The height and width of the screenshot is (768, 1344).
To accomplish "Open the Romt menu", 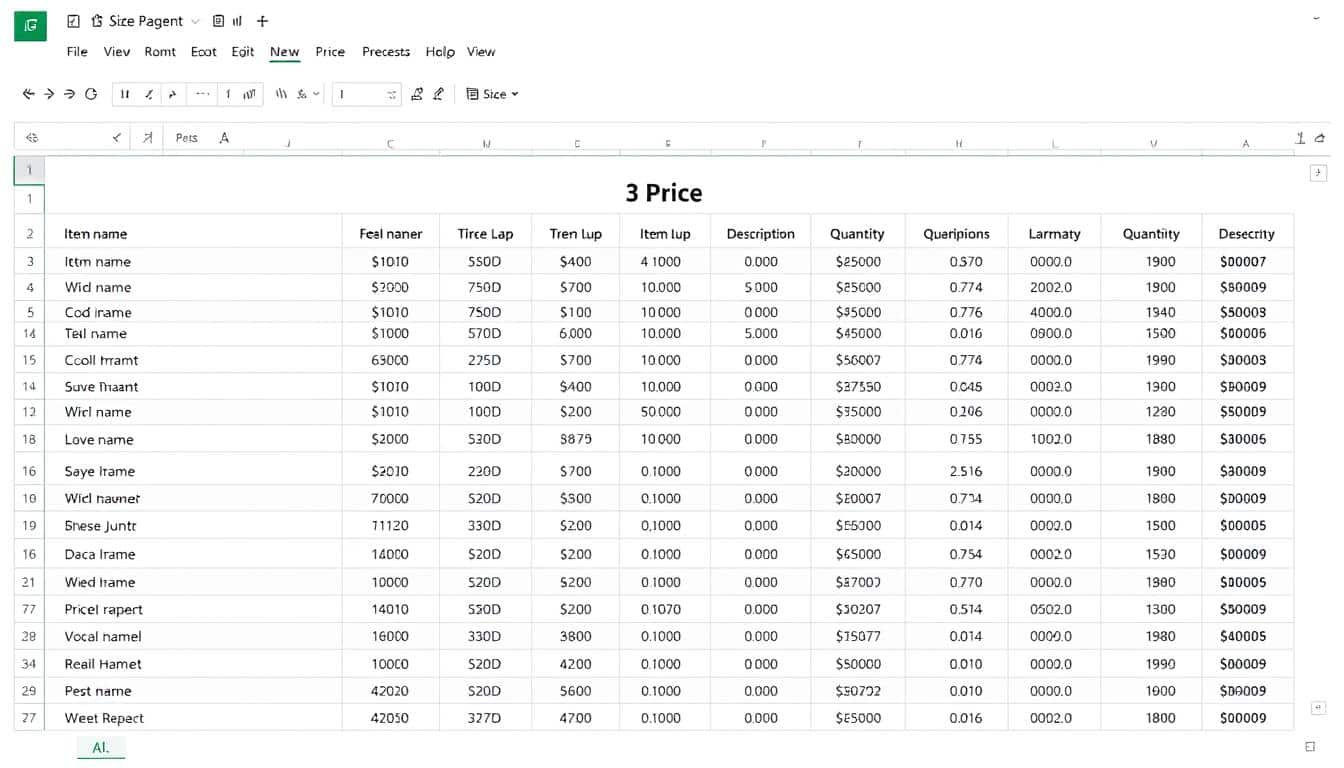I will click(x=160, y=52).
